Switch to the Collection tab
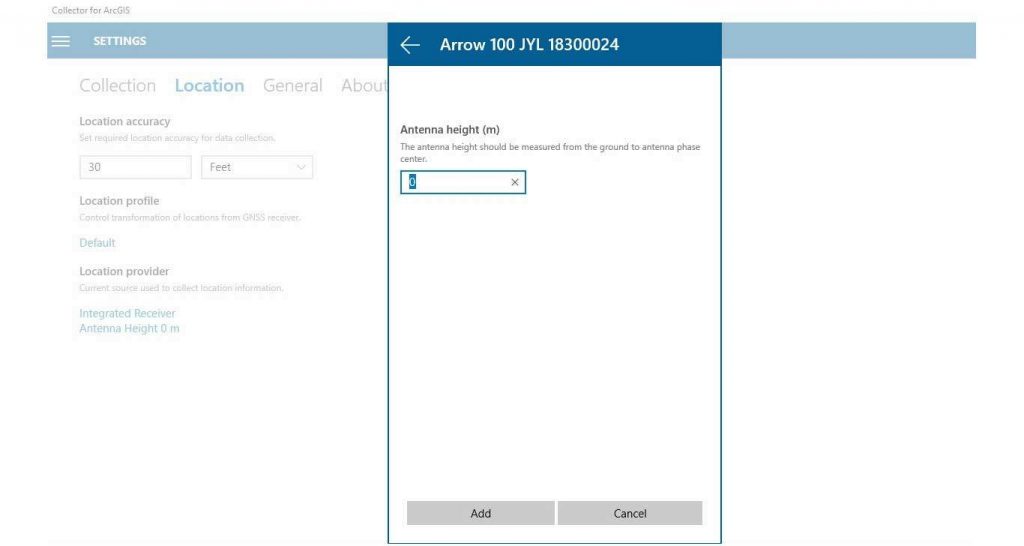1024x546 pixels. tap(118, 86)
